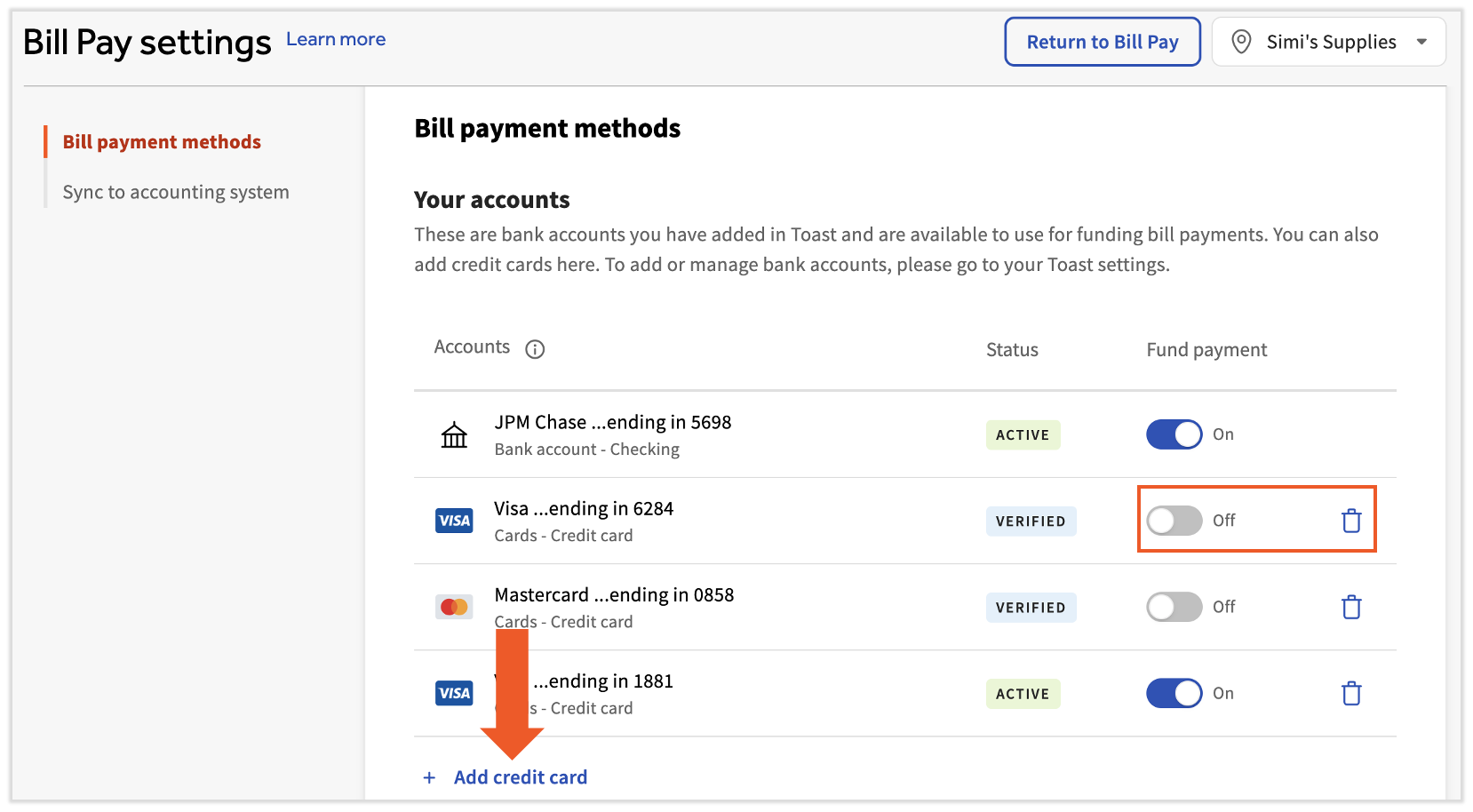Viewport: 1473px width, 812px height.
Task: Delete the Visa ending in 1881 card
Action: pos(1350,693)
